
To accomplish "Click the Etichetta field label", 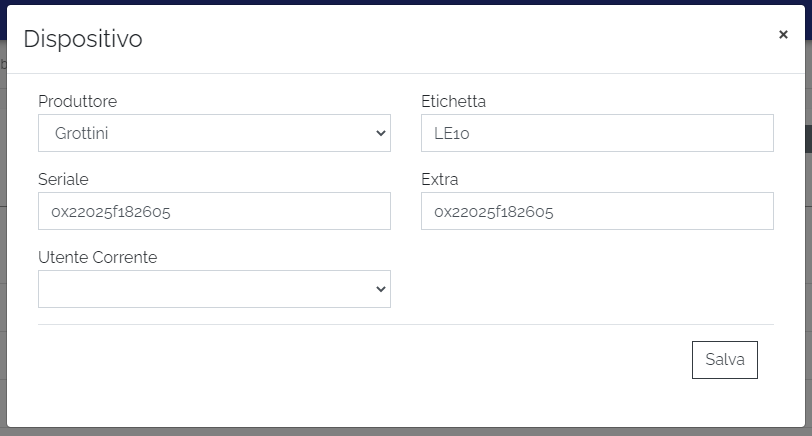I will point(453,101).
